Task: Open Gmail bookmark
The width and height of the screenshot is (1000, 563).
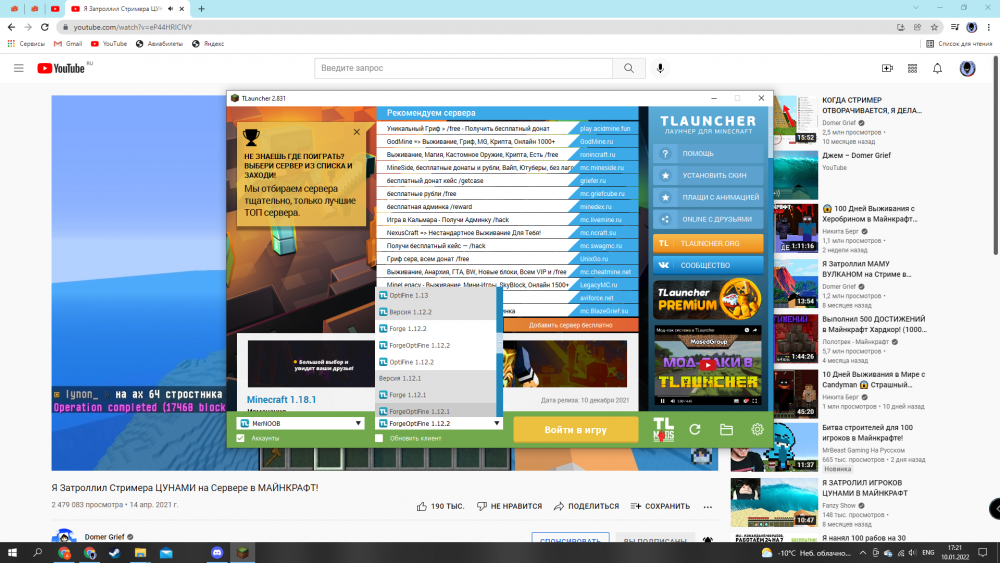Action: coord(68,44)
